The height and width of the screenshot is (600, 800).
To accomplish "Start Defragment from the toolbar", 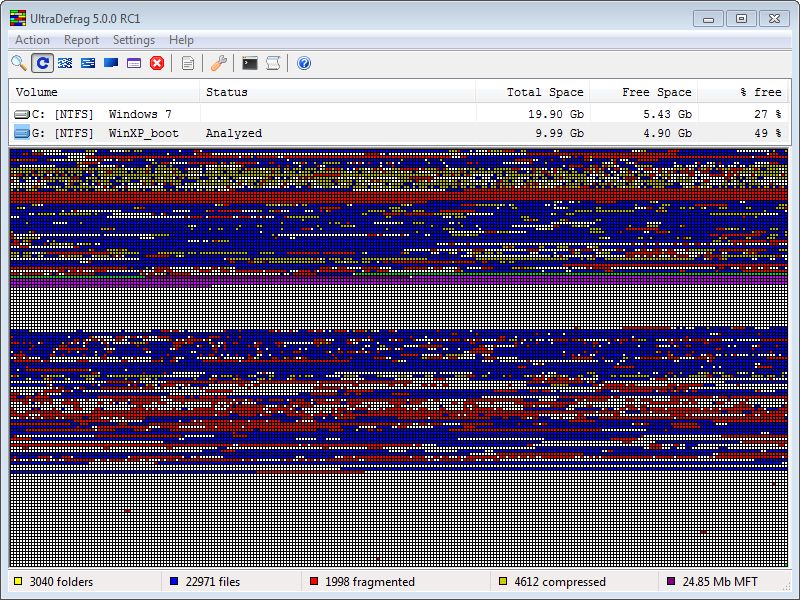I will coord(65,63).
